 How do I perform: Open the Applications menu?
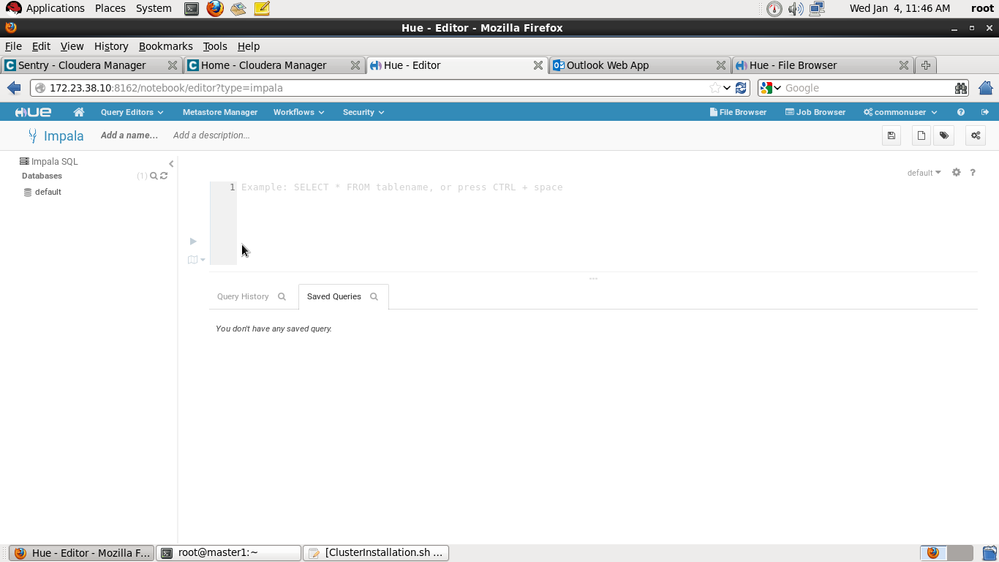[45, 8]
